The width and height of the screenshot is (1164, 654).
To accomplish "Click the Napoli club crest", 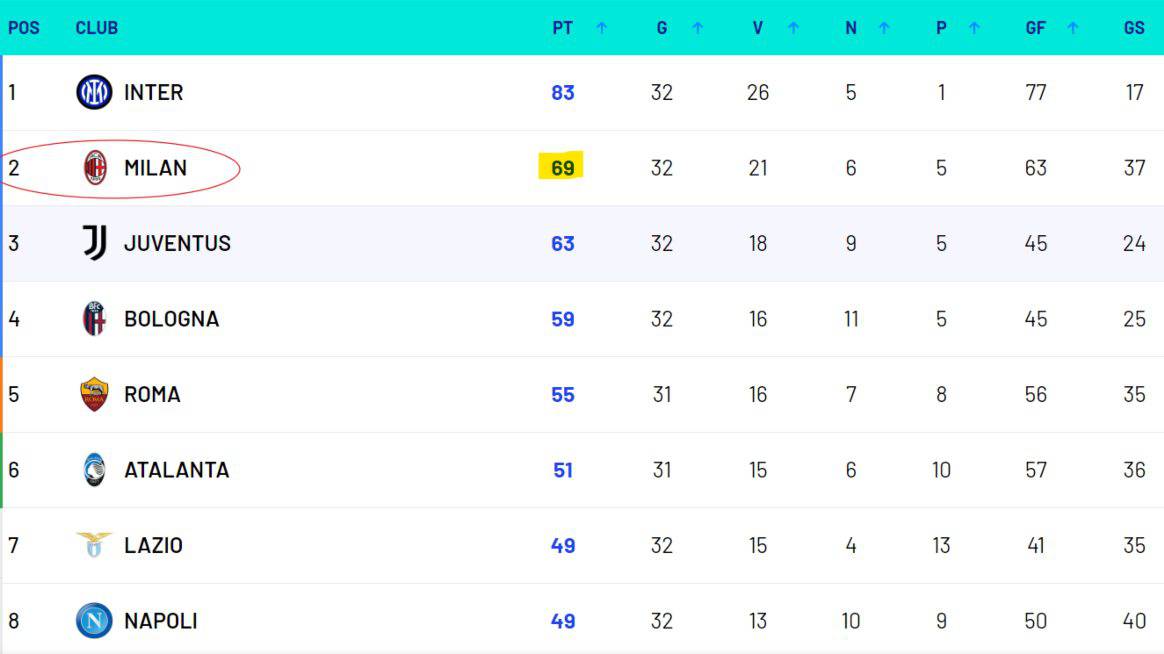I will point(94,620).
